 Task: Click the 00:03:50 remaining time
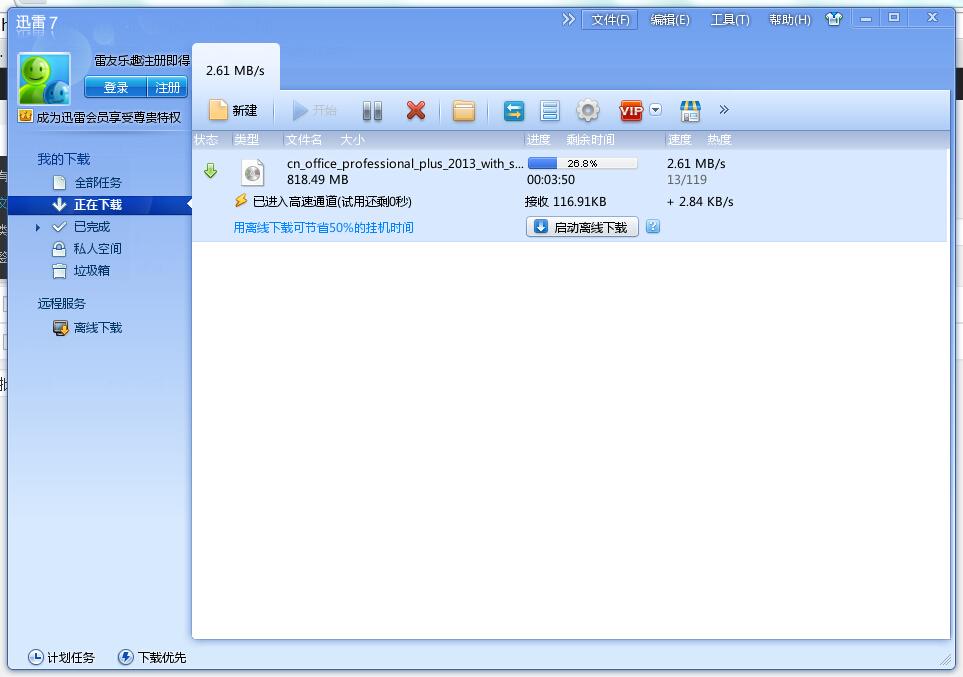pyautogui.click(x=551, y=179)
